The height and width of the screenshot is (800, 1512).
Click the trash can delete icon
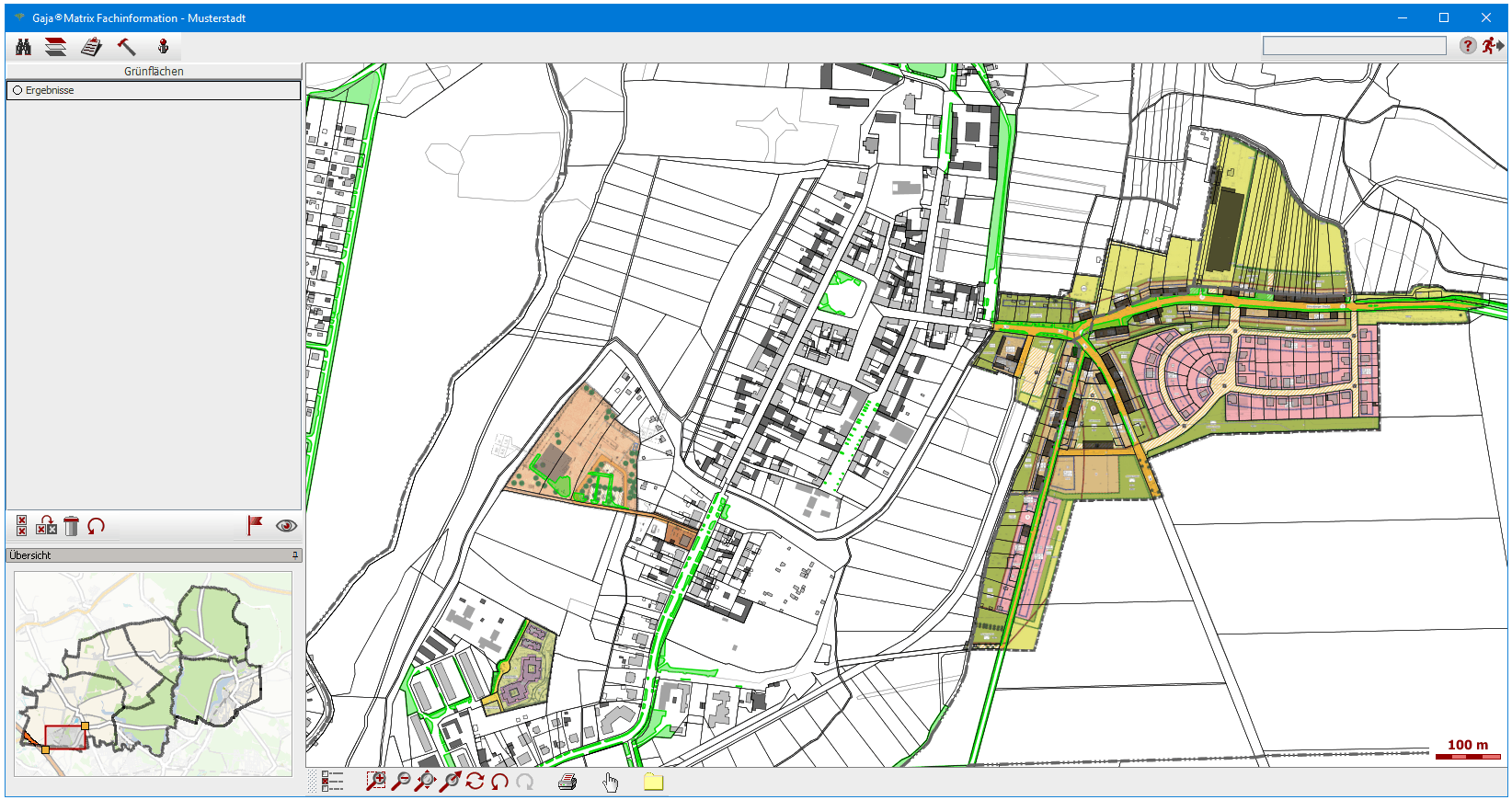(71, 526)
